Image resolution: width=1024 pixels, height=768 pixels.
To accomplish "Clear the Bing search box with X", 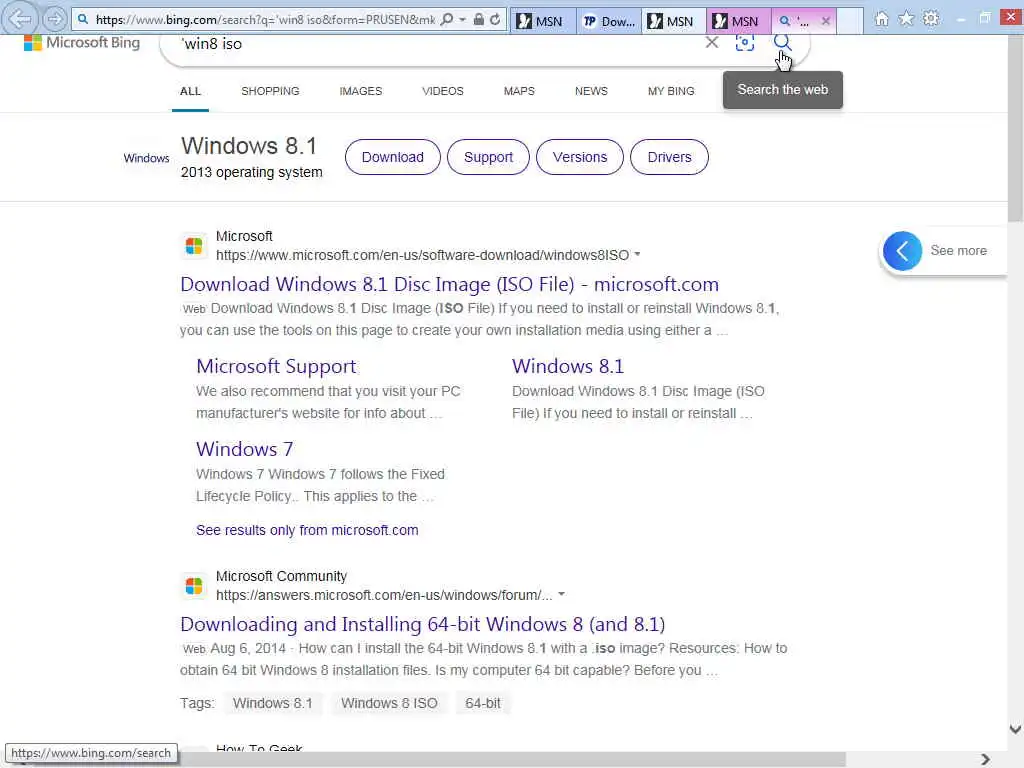I will click(x=712, y=43).
